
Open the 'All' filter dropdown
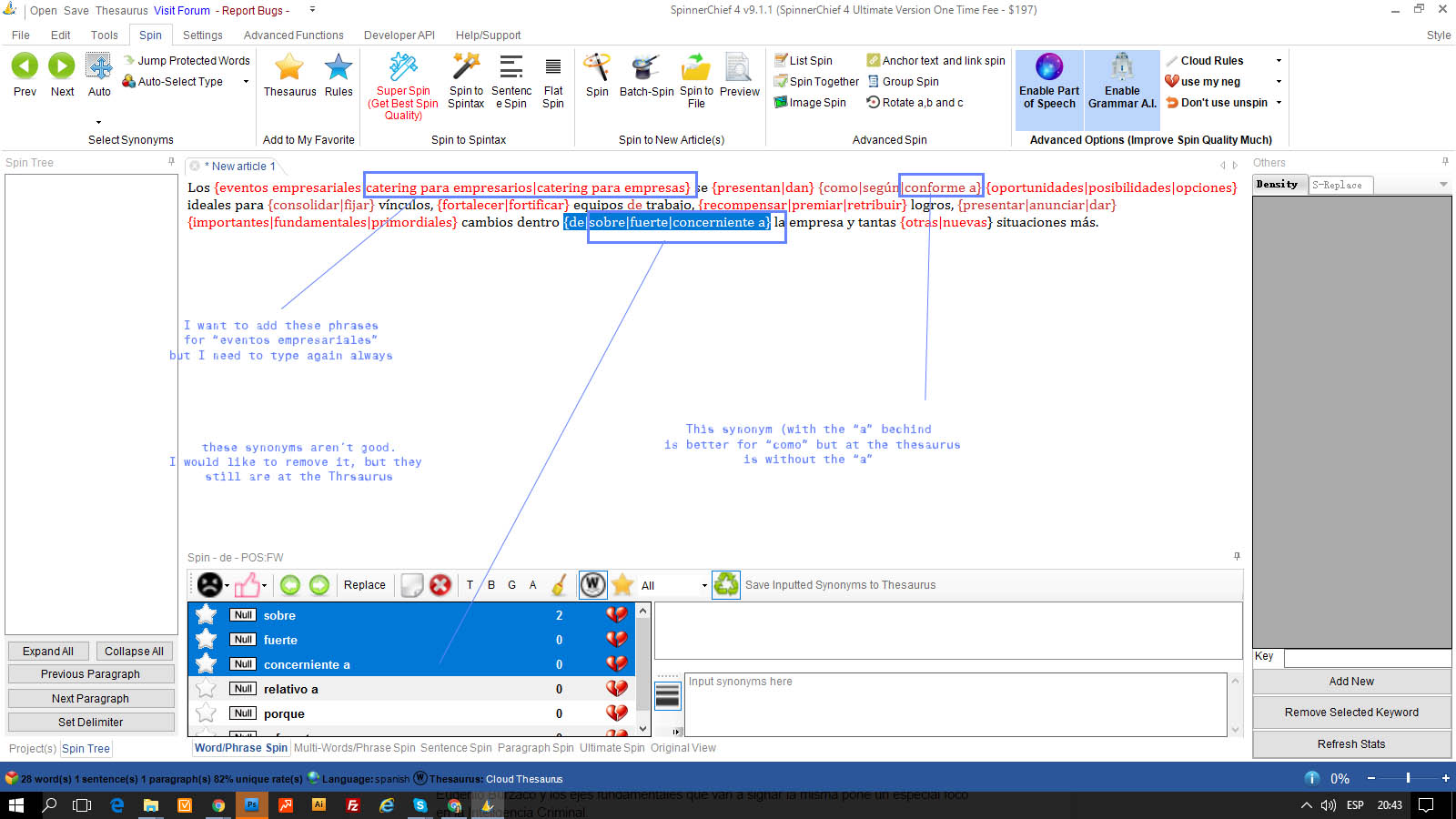tap(703, 585)
